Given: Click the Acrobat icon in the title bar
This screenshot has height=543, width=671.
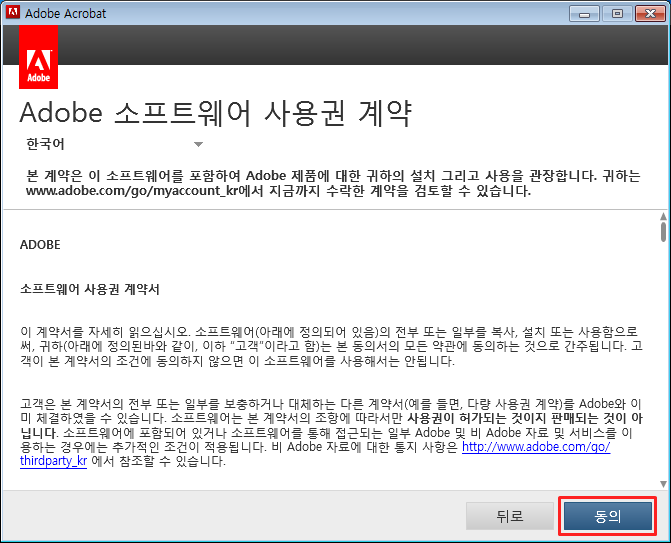Looking at the screenshot, I should (13, 12).
